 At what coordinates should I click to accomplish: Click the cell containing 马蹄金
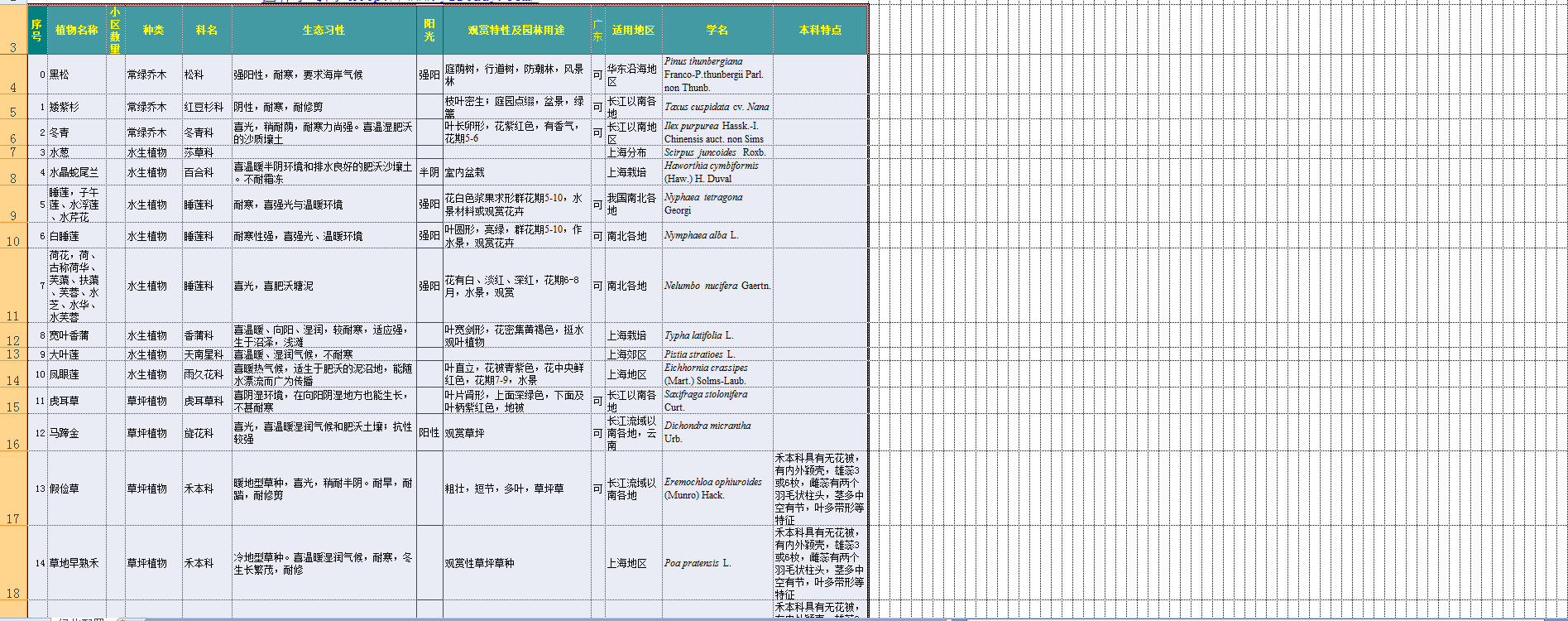(x=77, y=433)
